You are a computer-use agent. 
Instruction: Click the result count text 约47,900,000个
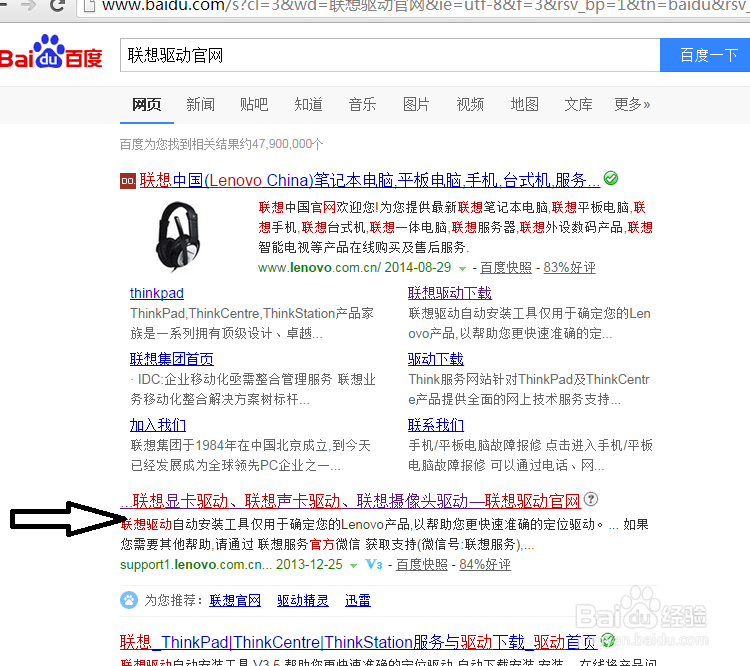pyautogui.click(x=281, y=144)
